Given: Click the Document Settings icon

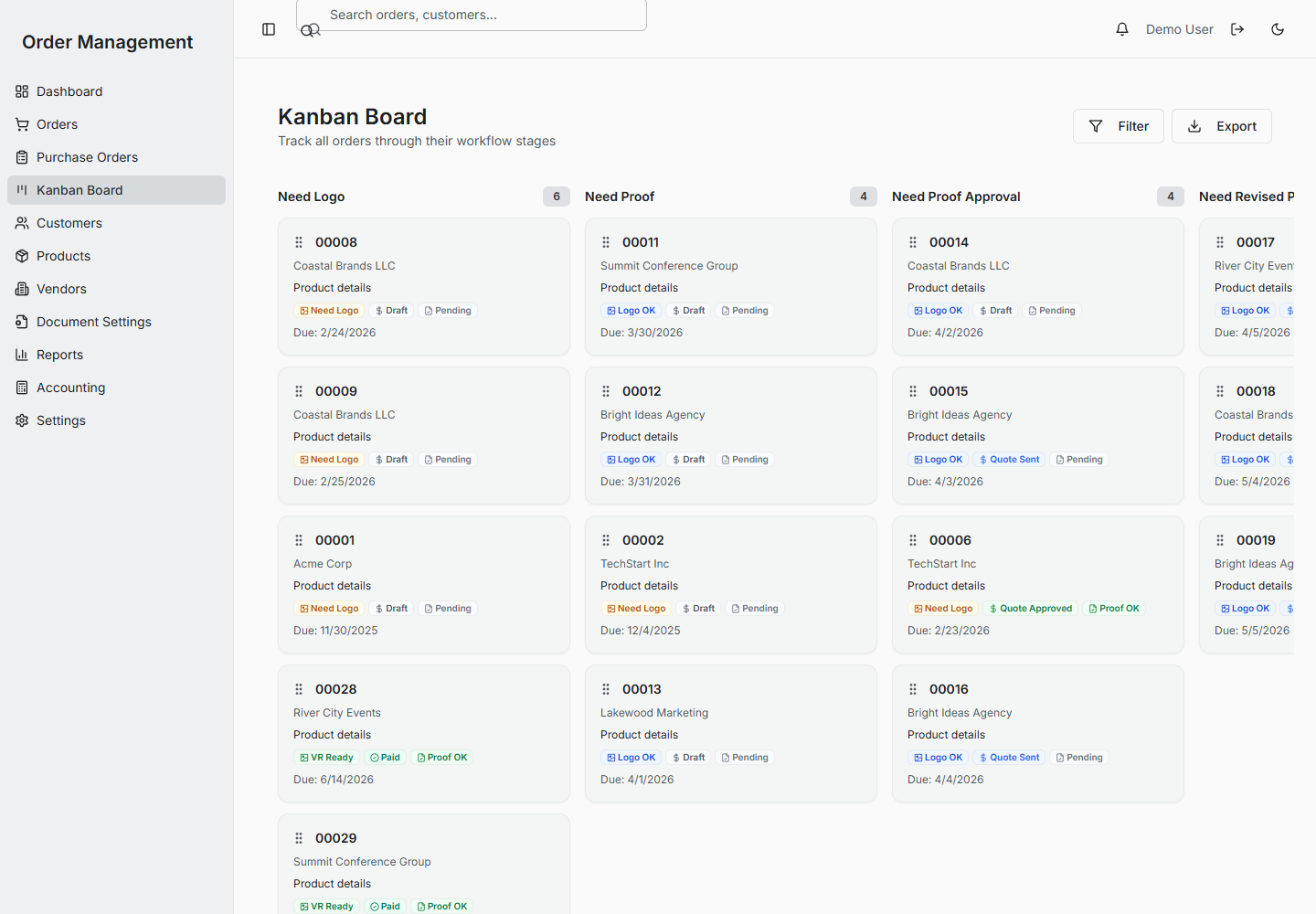Looking at the screenshot, I should [22, 322].
